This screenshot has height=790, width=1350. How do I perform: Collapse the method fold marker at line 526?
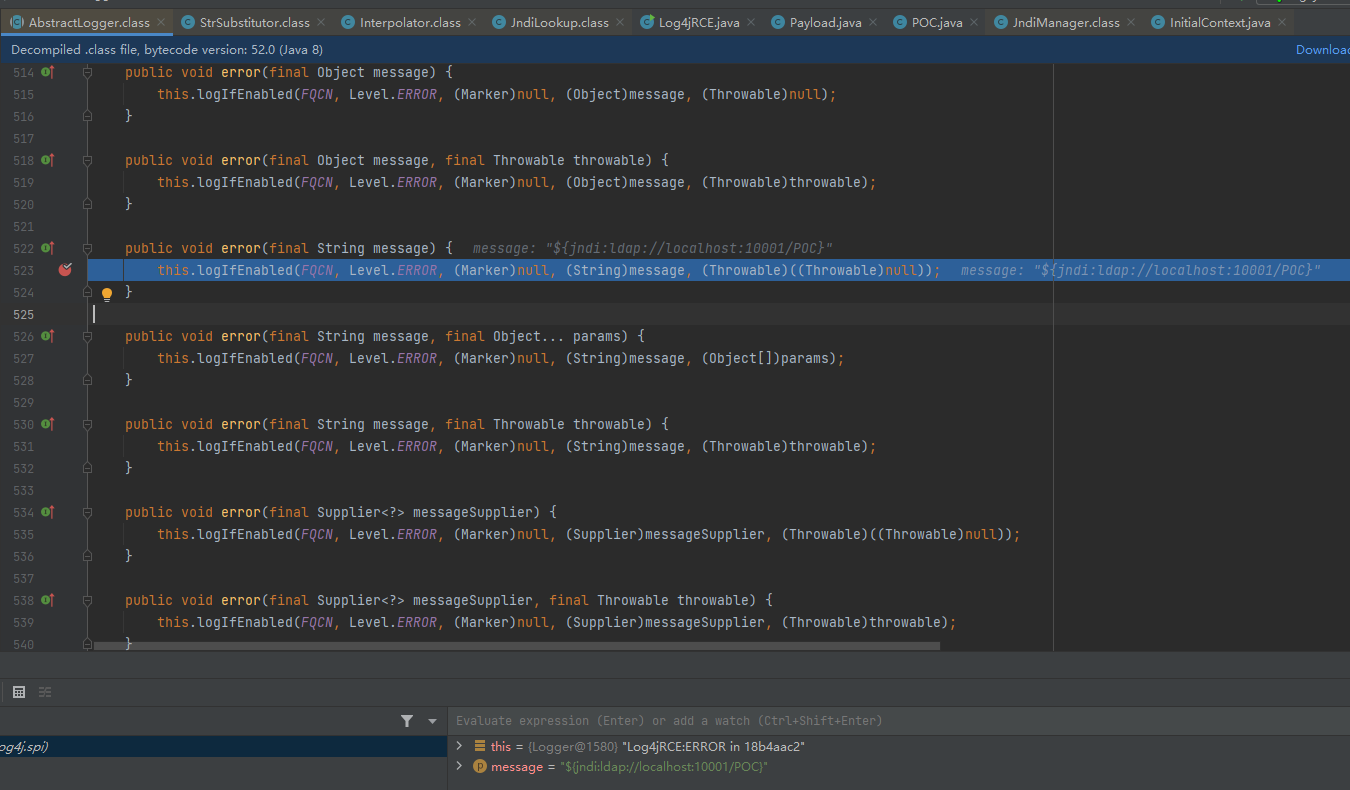[88, 336]
